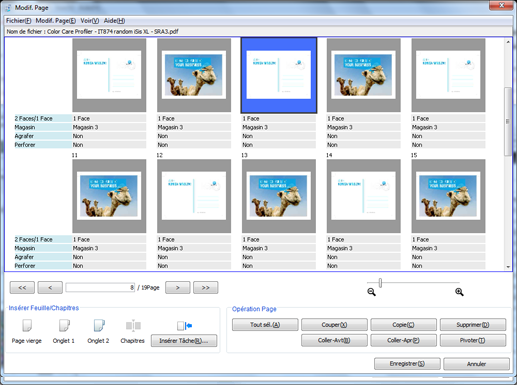Viewport: 517px width, 385px height.
Task: Select the second top-row camel thumbnail
Action: [x=194, y=75]
